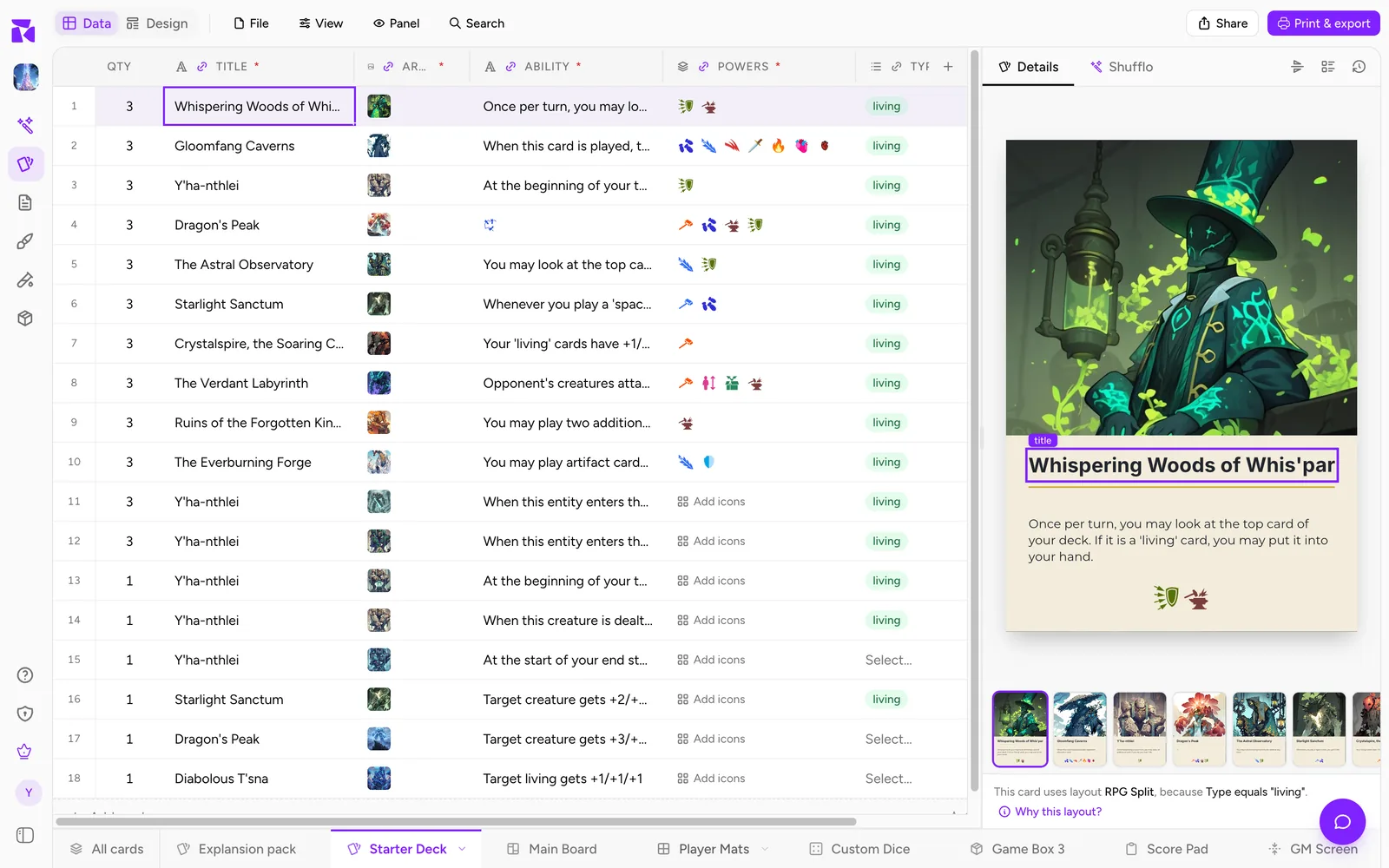This screenshot has height=868, width=1389.
Task: Click the Share button
Action: (x=1223, y=23)
